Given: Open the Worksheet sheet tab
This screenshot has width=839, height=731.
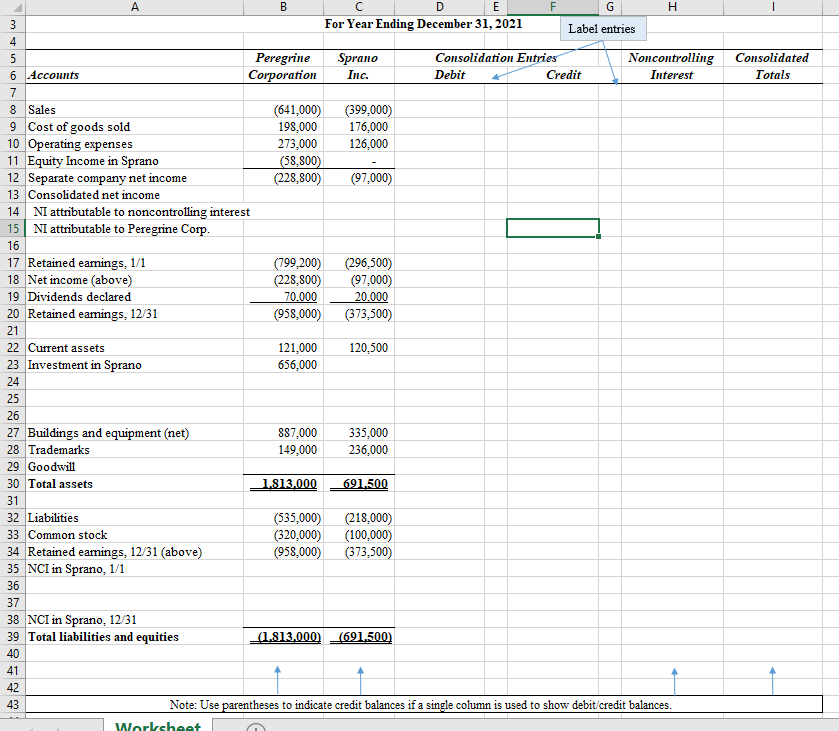Looking at the screenshot, I should 158,726.
